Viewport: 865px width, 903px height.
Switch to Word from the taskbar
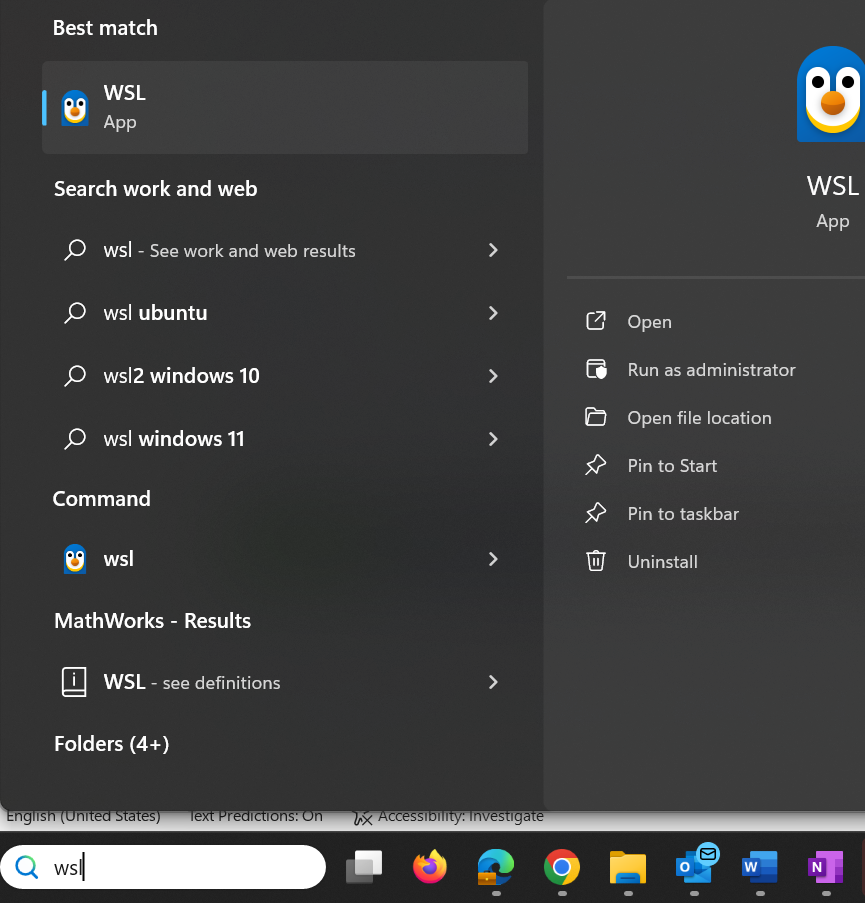760,867
